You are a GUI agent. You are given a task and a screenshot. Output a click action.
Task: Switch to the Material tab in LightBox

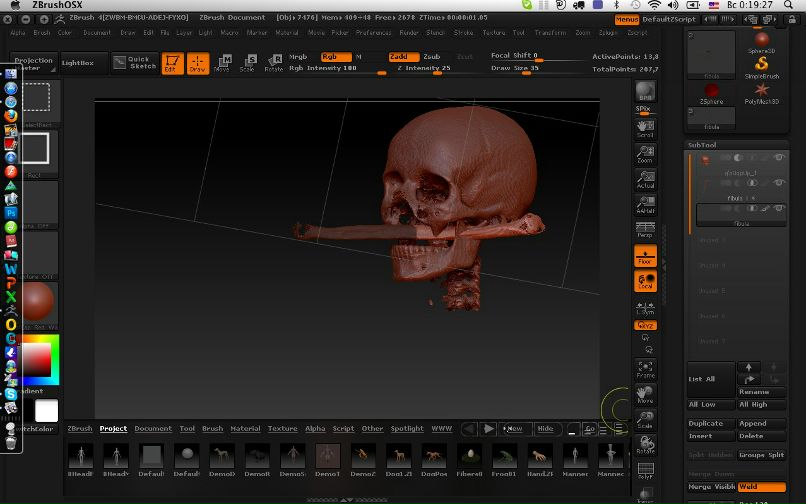pos(245,428)
